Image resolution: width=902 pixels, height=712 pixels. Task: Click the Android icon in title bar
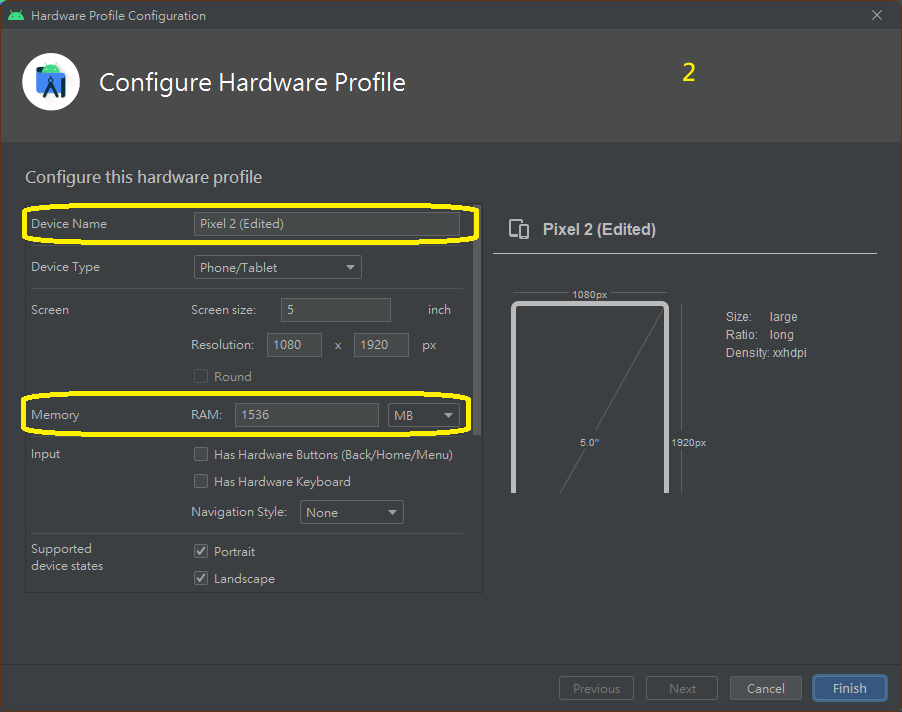[x=16, y=15]
